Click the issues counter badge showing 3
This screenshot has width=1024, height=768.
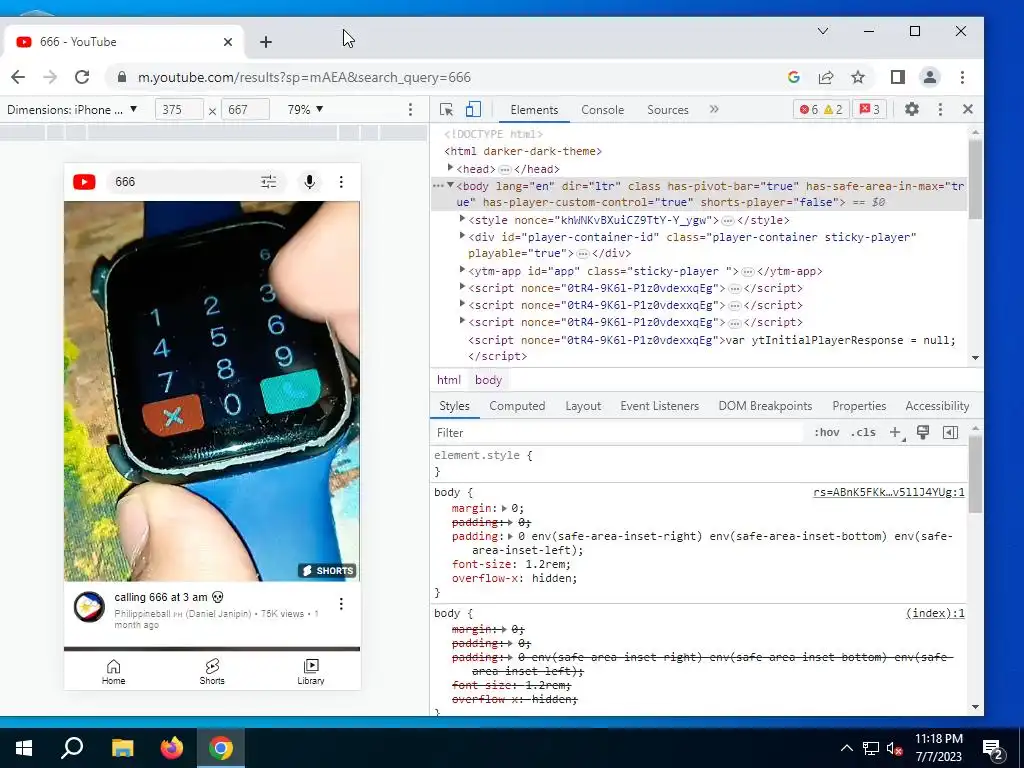[869, 109]
